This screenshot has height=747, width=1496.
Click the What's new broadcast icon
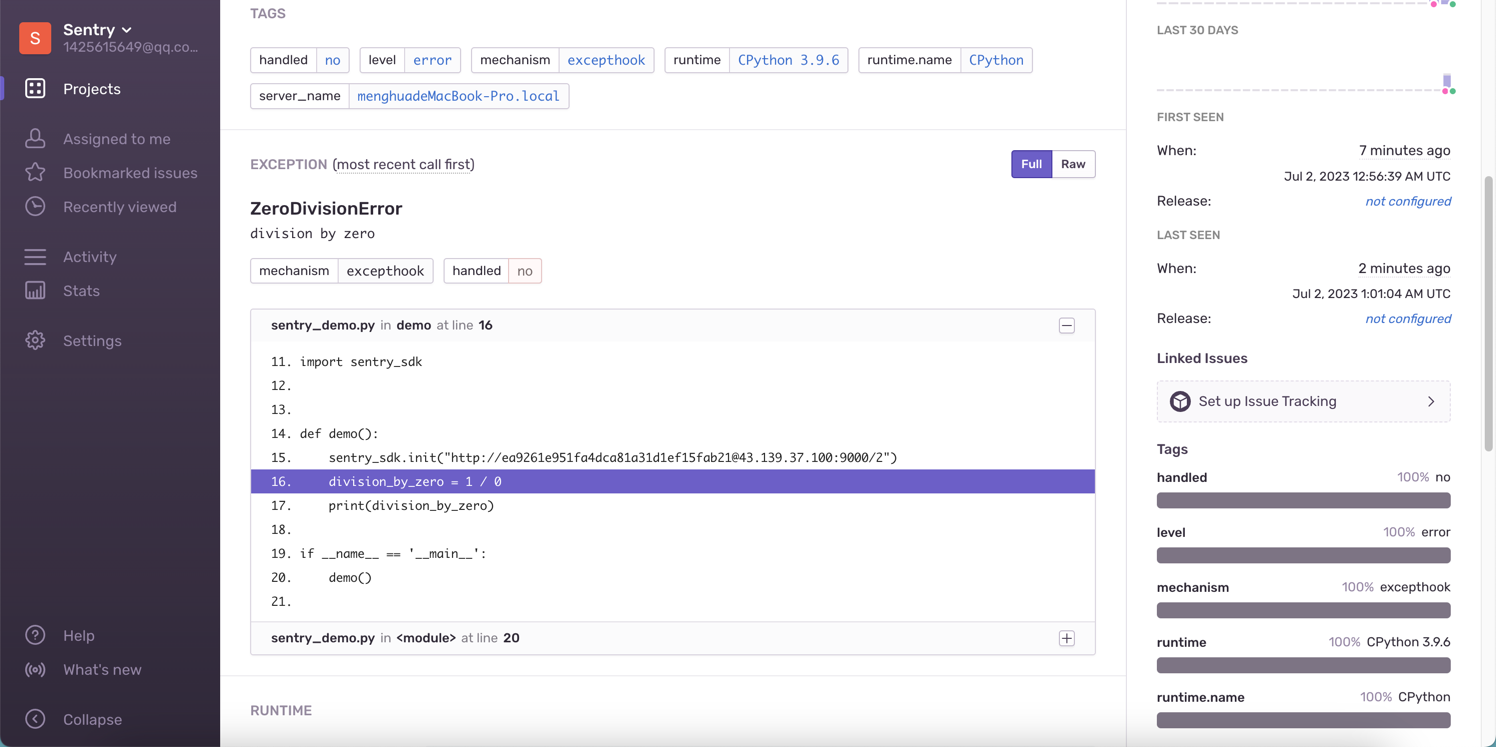pyautogui.click(x=35, y=670)
